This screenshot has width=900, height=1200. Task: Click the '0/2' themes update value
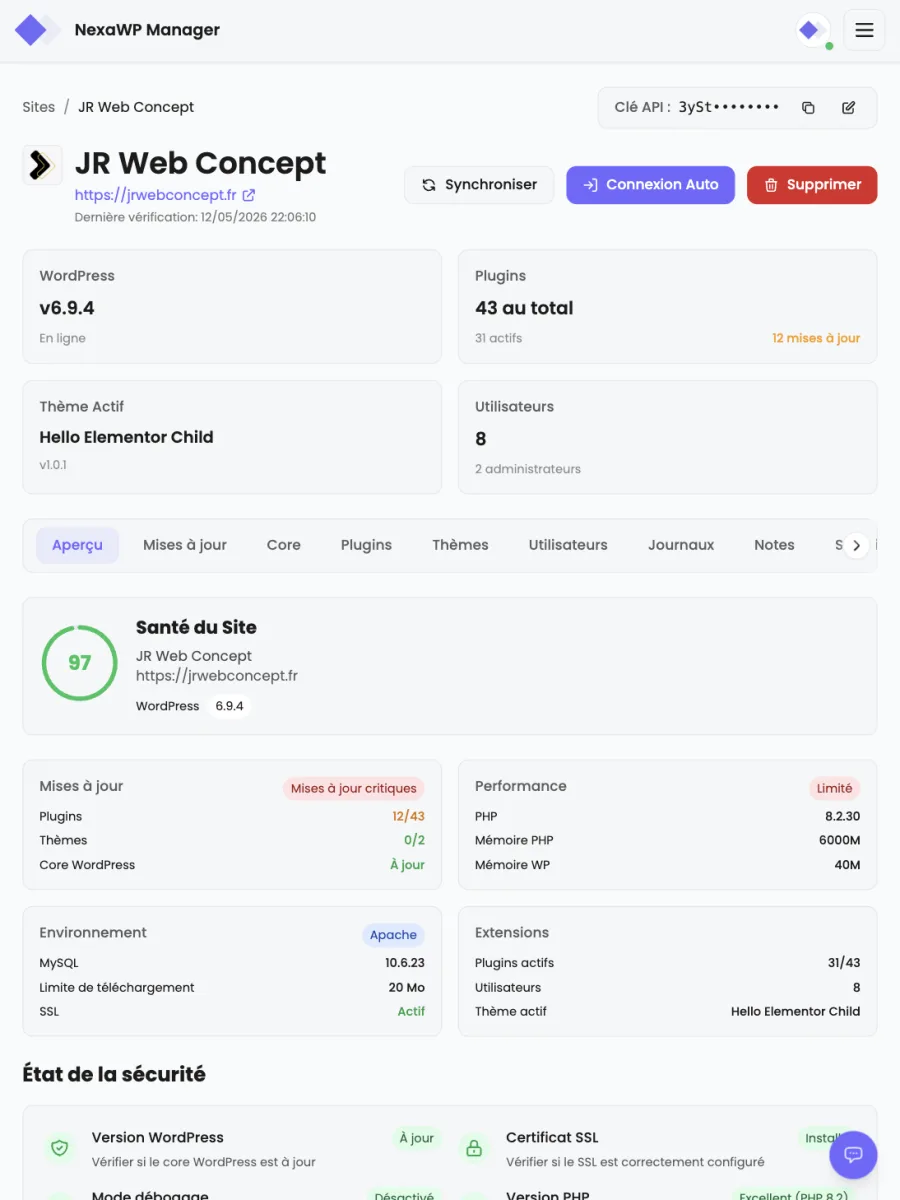coord(414,840)
